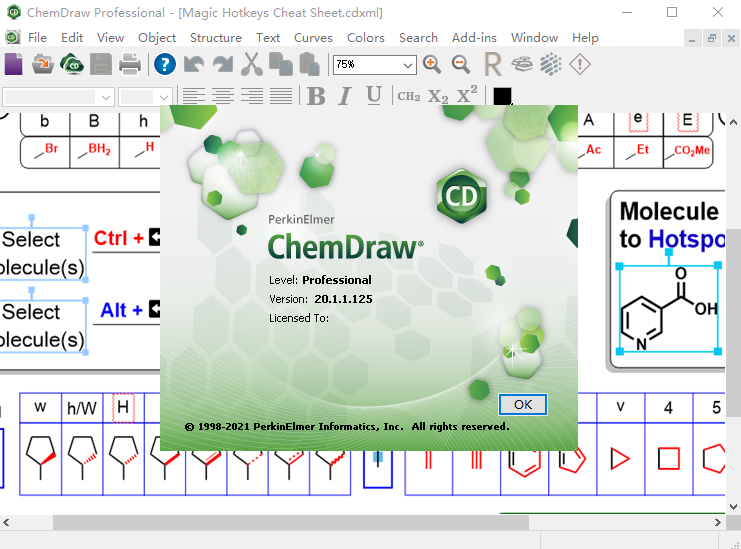Image resolution: width=741 pixels, height=549 pixels.
Task: Click the ChemDraw document icon beside File
Action: (13, 37)
